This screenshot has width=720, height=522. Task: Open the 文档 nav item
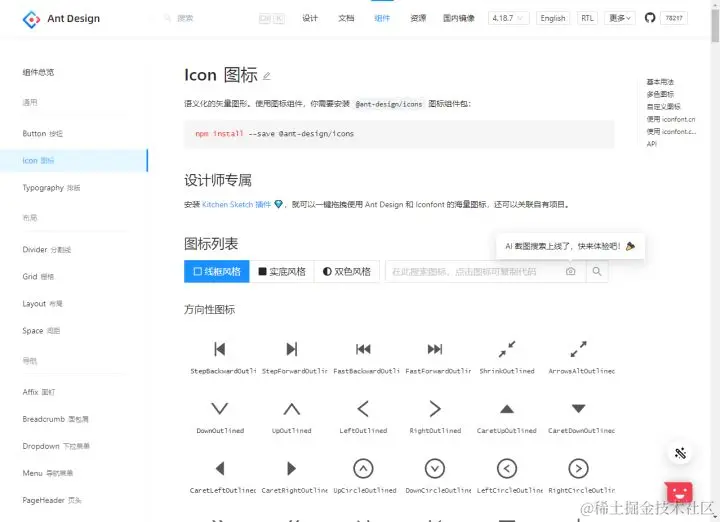pyautogui.click(x=346, y=18)
